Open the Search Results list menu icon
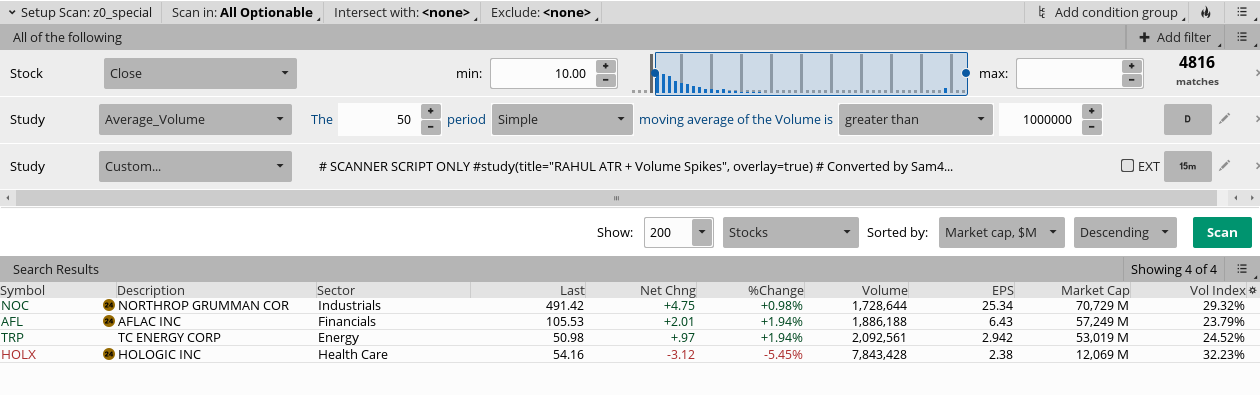Image resolution: width=1260 pixels, height=395 pixels. pyautogui.click(x=1241, y=269)
